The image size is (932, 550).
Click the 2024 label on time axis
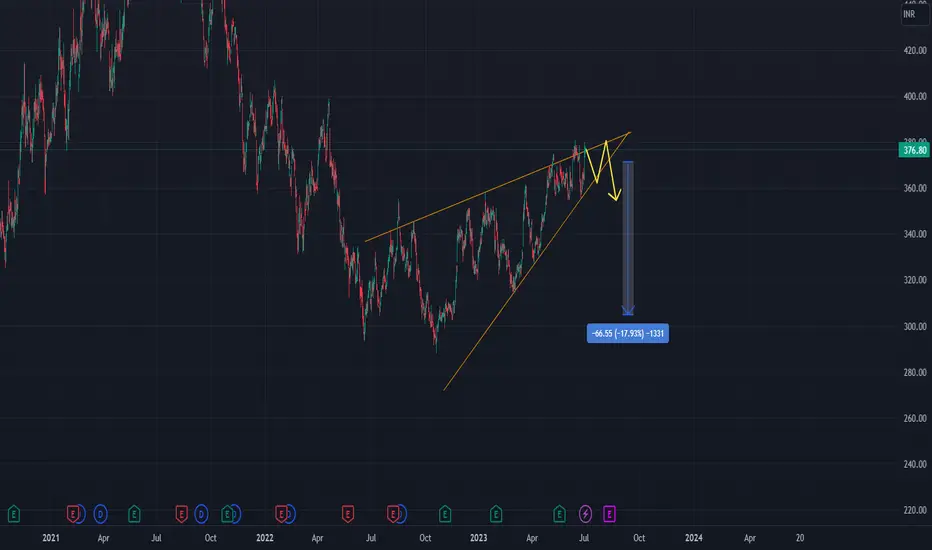(x=694, y=538)
